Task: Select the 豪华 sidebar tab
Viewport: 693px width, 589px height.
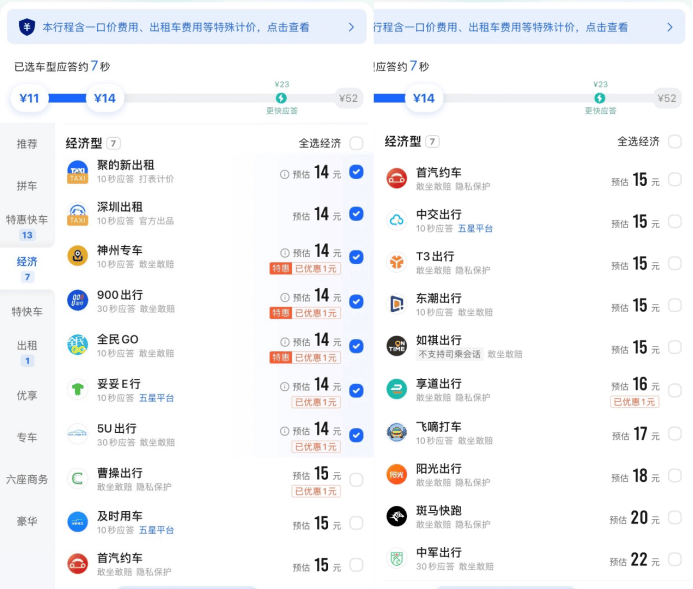Action: click(27, 521)
